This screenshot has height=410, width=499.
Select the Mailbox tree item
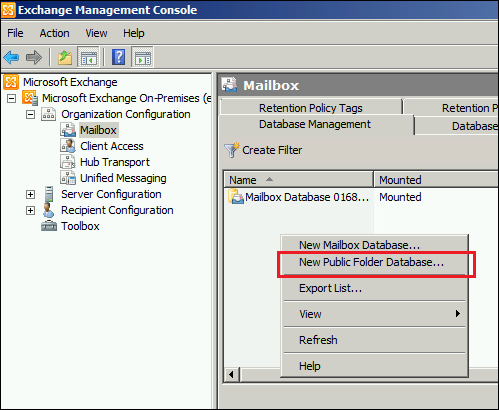[98, 130]
